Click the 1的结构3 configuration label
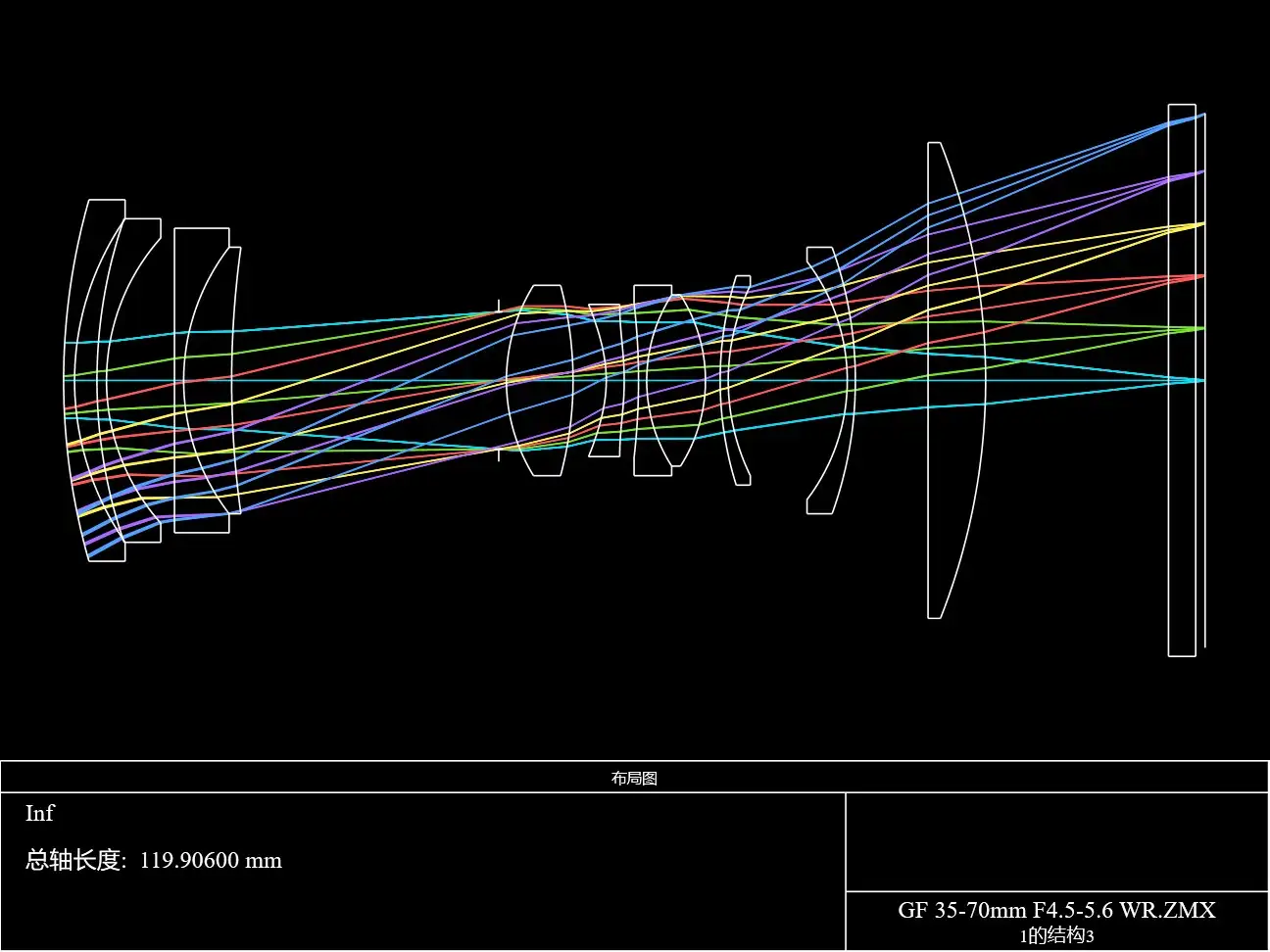Viewport: 1270px width, 952px height. [1056, 935]
